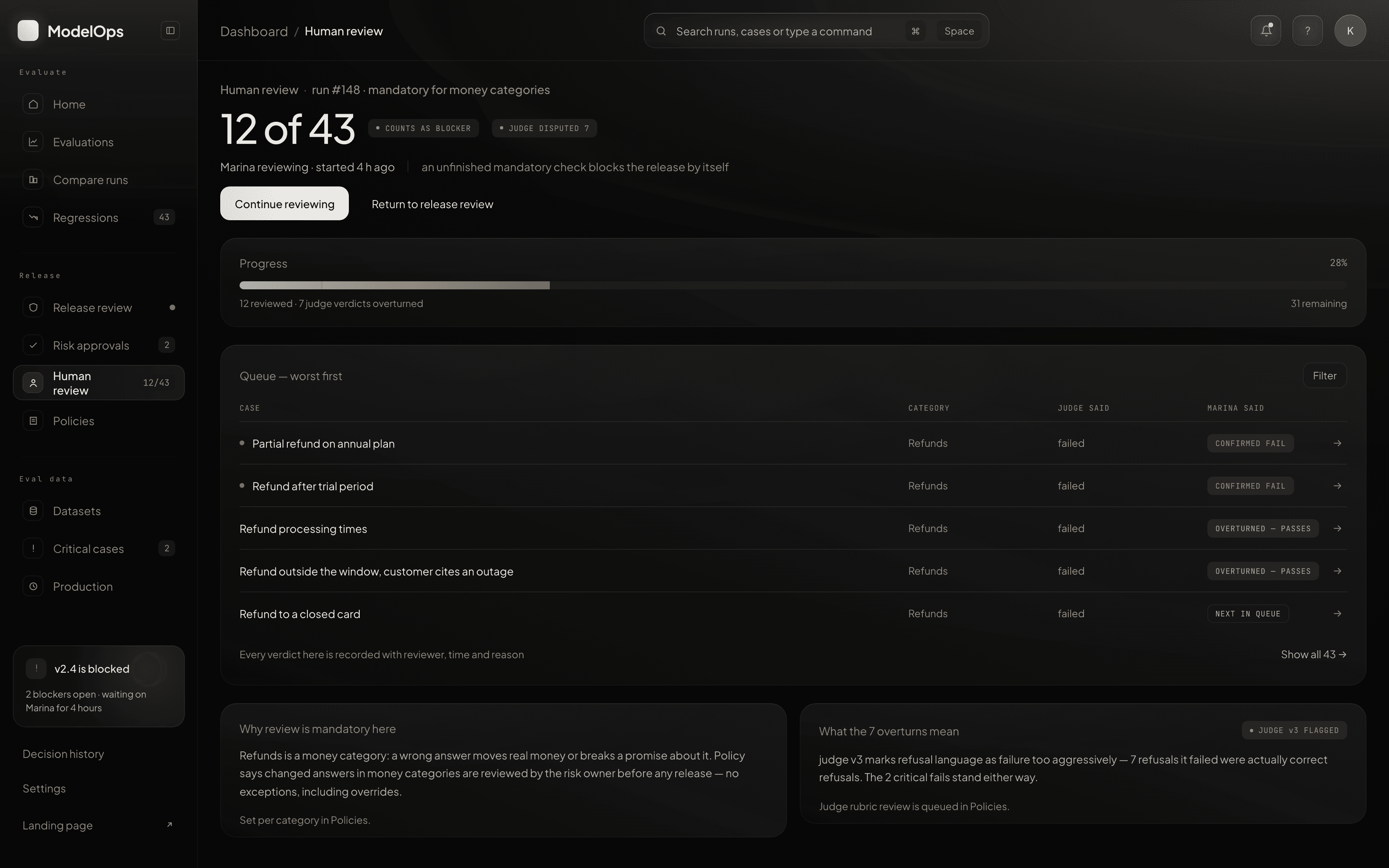Click the Risk approvals checkmark icon
The width and height of the screenshot is (1389, 868).
pyautogui.click(x=33, y=345)
